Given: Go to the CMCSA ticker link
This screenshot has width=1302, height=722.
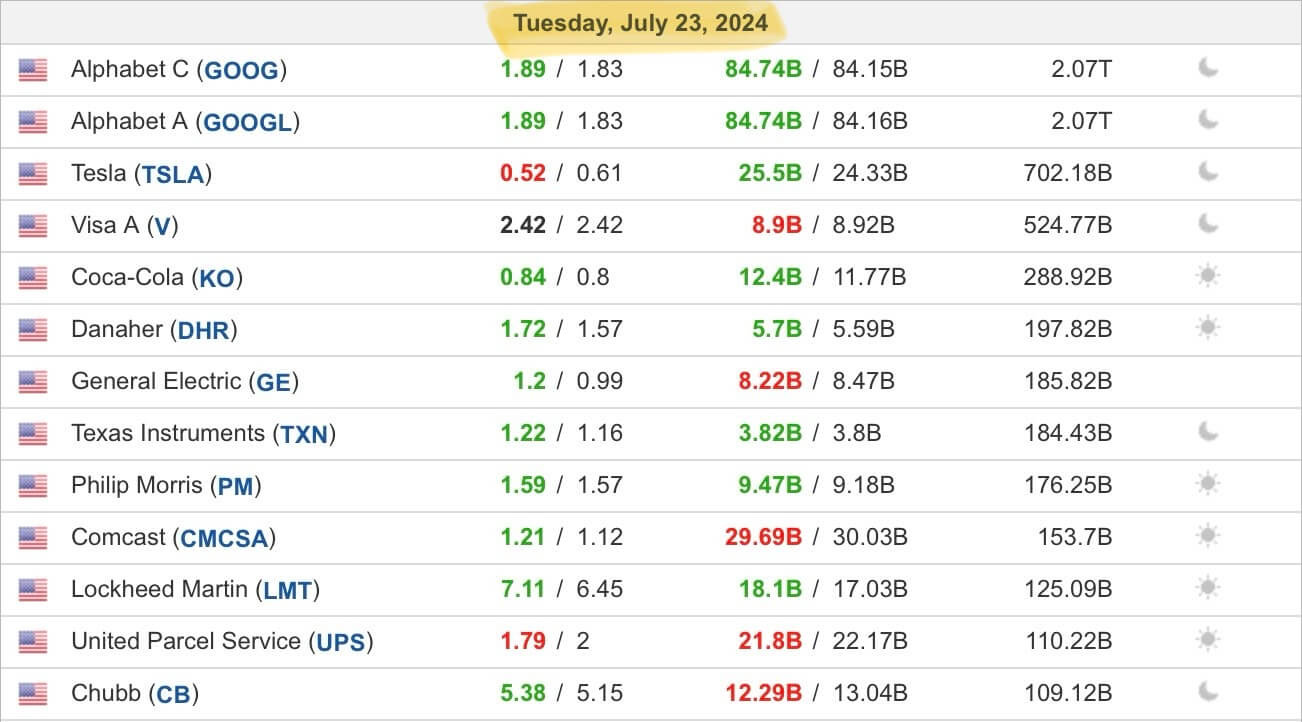Looking at the screenshot, I should coord(224,538).
